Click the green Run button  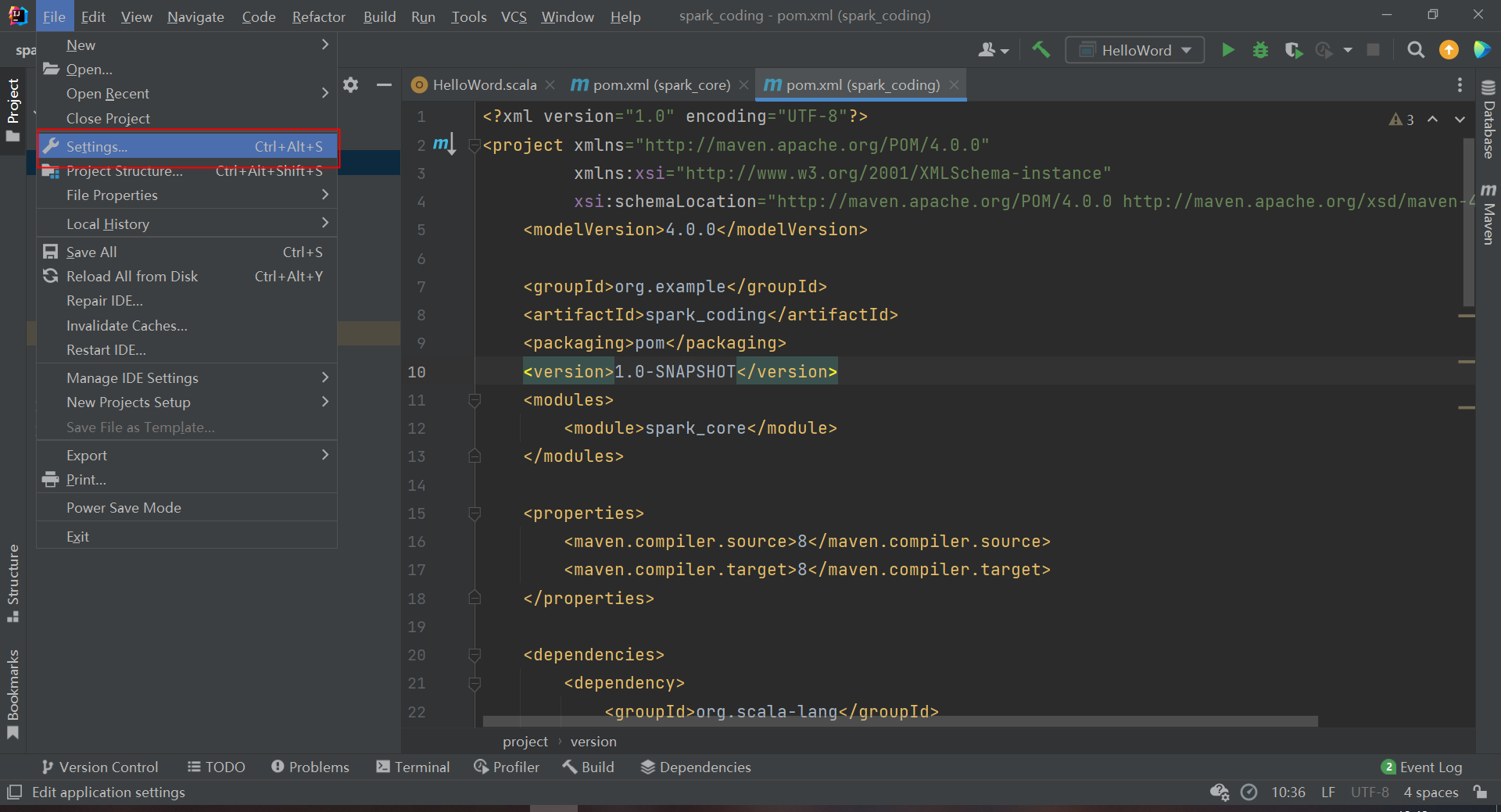(x=1227, y=50)
